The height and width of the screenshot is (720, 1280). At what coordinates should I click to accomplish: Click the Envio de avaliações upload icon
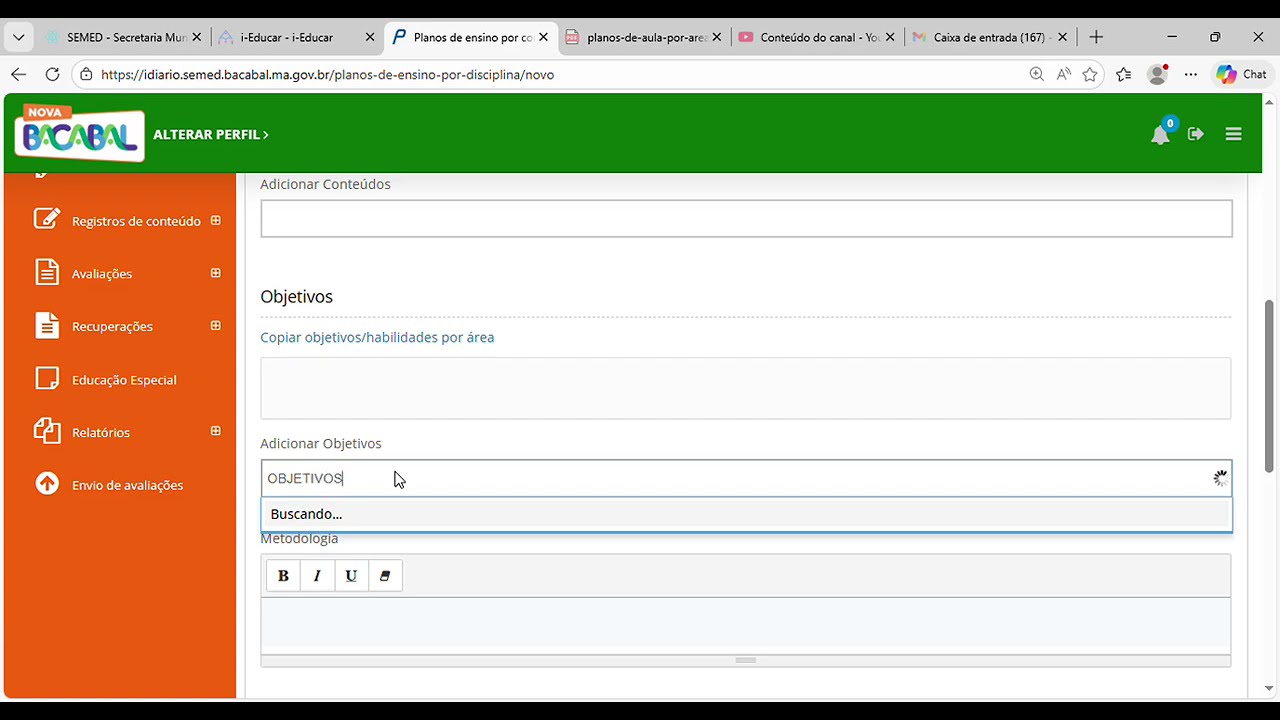[x=47, y=484]
